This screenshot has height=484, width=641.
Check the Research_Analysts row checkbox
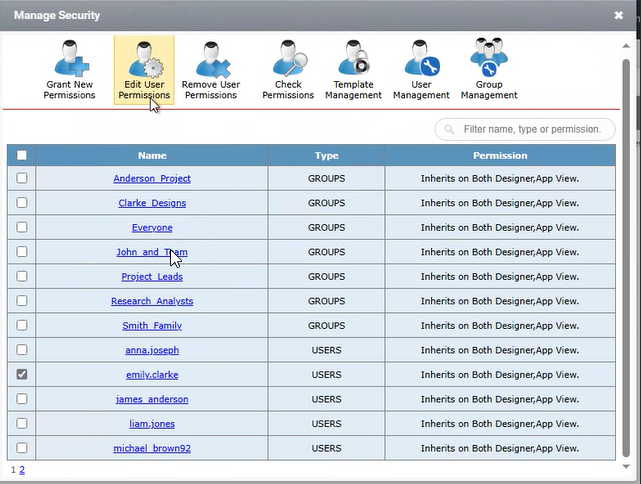coord(22,301)
